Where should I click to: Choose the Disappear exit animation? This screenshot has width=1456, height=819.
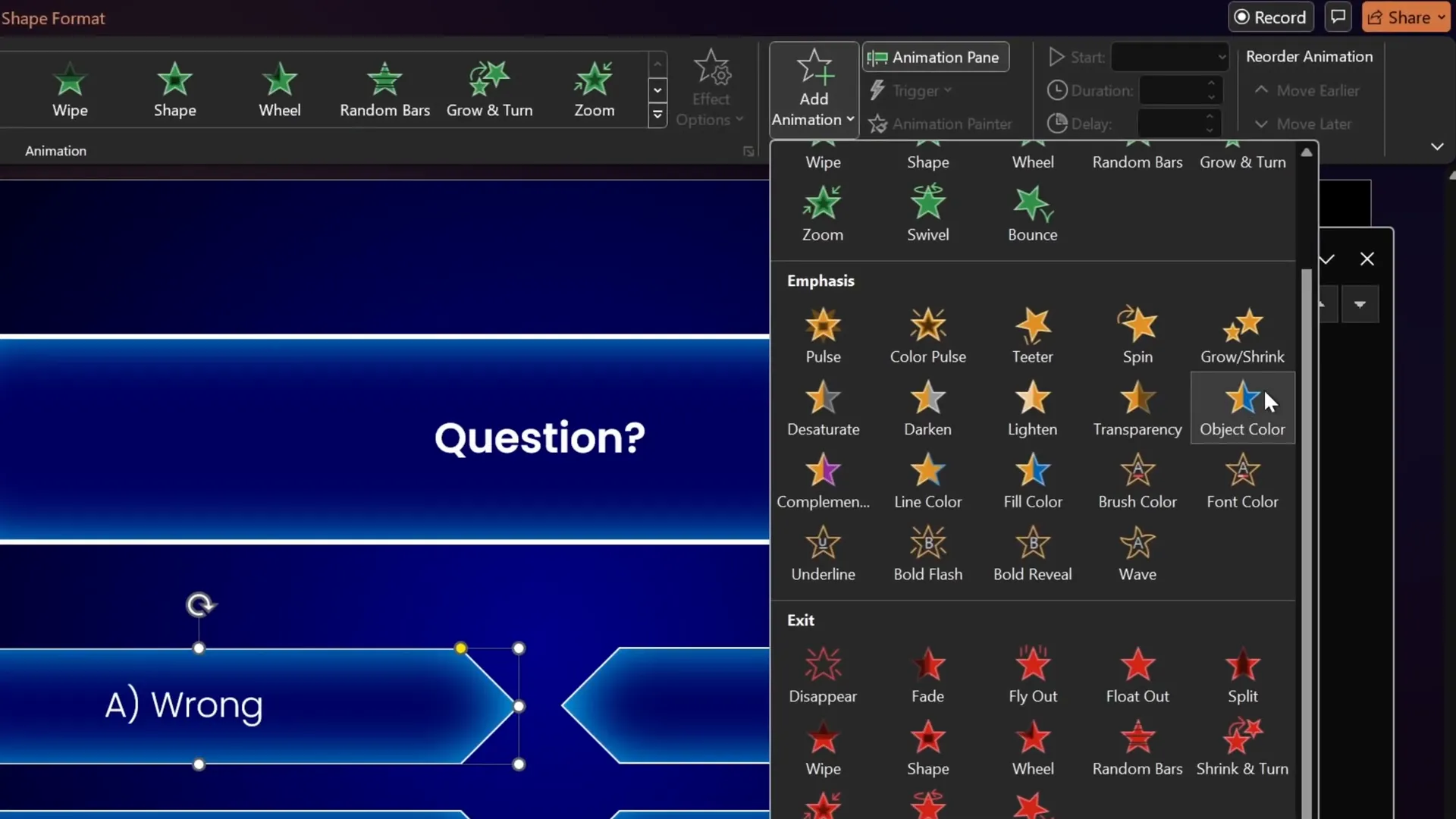823,676
